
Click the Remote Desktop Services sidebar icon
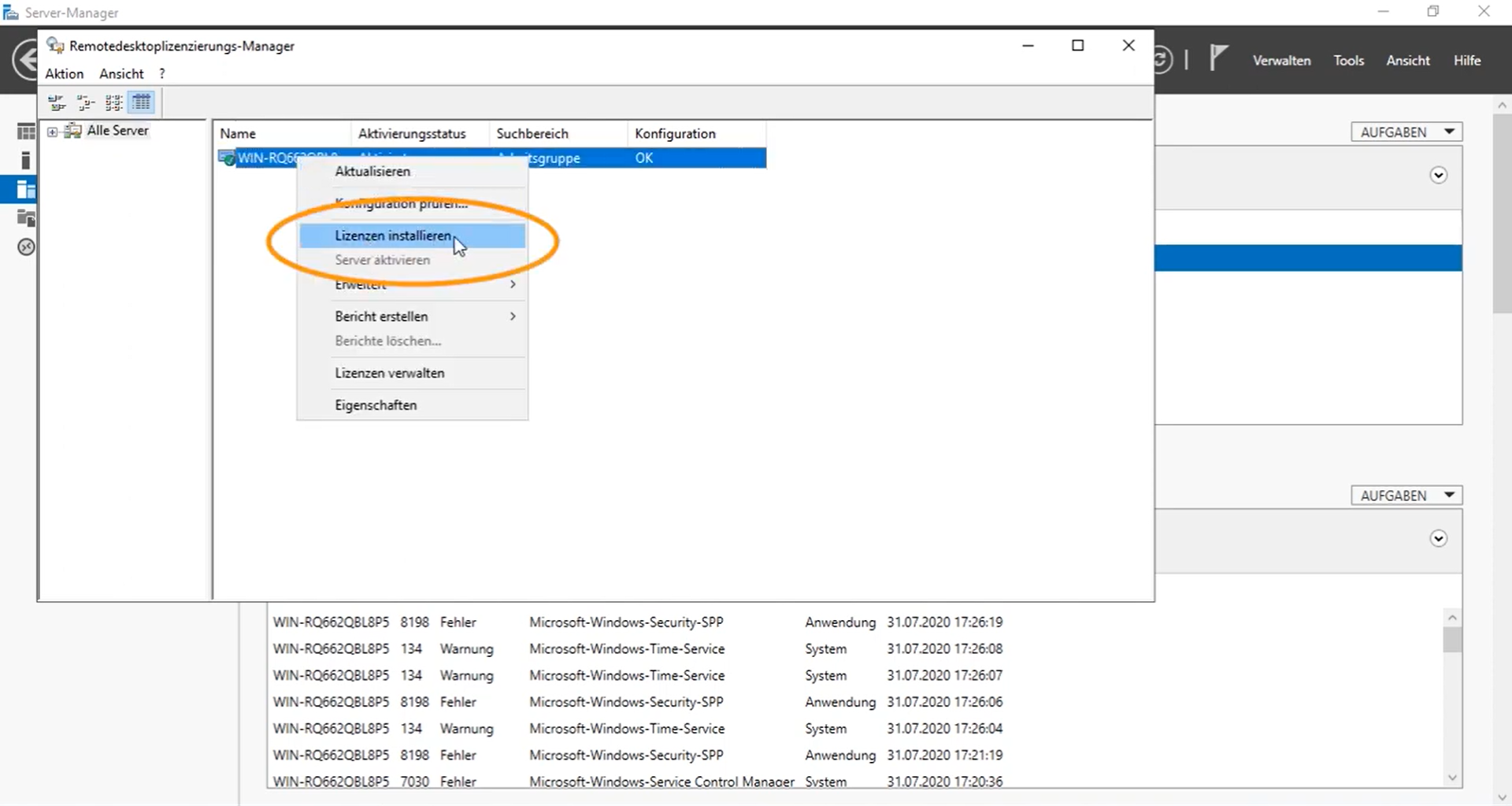point(26,247)
